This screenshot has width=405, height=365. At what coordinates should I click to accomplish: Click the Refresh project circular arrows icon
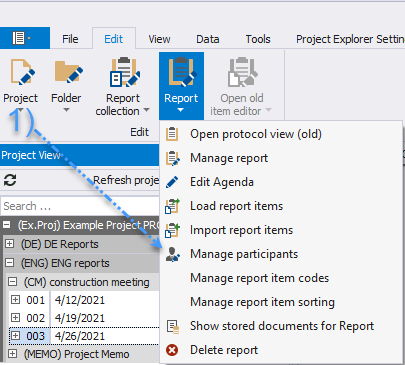pyautogui.click(x=10, y=180)
